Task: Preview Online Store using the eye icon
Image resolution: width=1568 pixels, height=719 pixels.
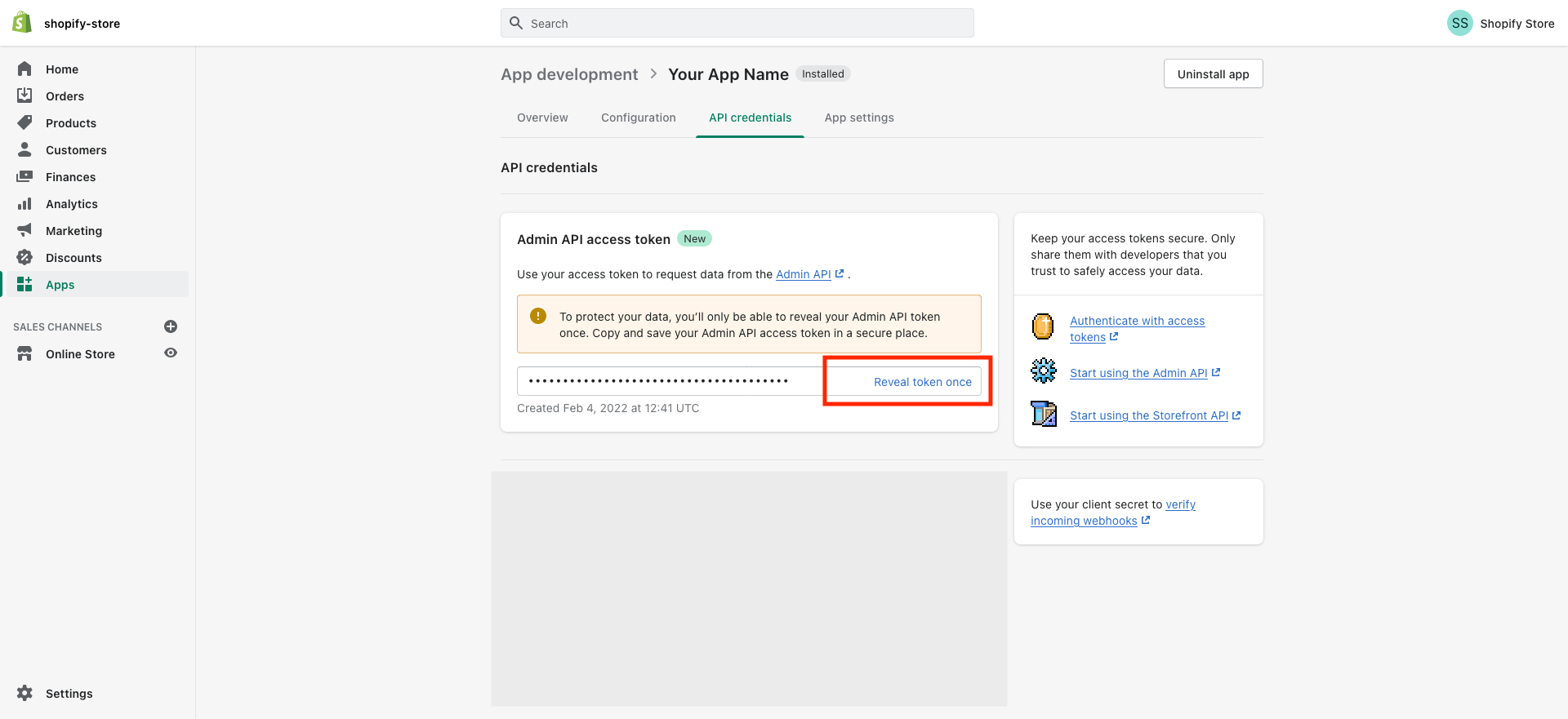Action: [x=171, y=353]
